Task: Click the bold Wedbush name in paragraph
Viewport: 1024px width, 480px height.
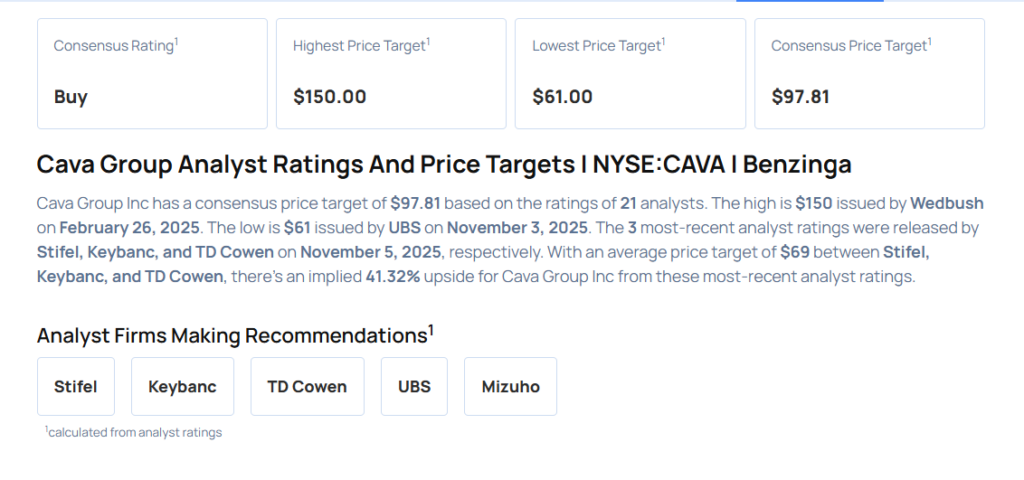Action: [946, 203]
